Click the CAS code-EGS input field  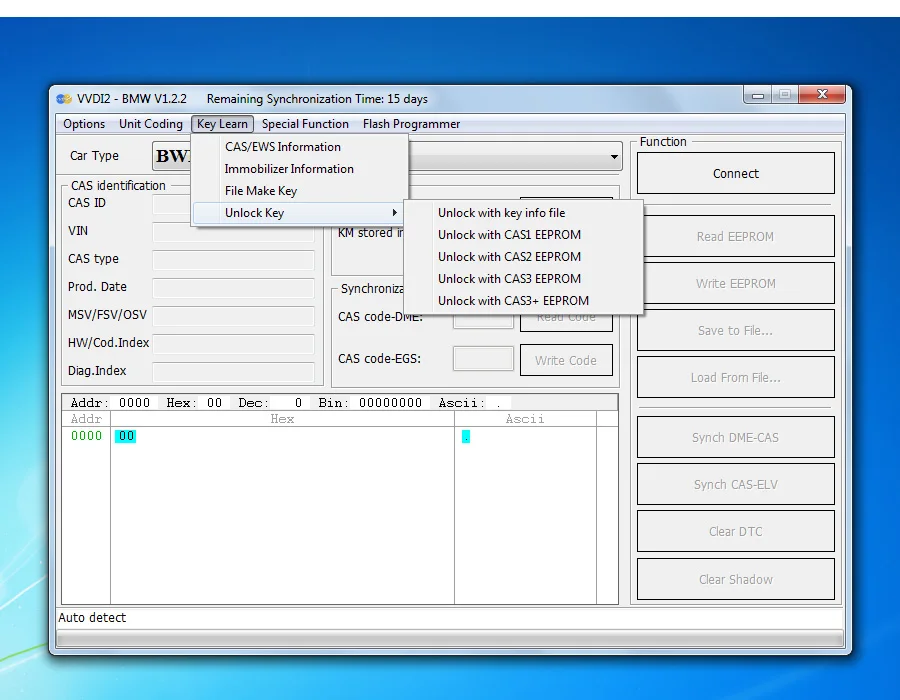pyautogui.click(x=483, y=359)
